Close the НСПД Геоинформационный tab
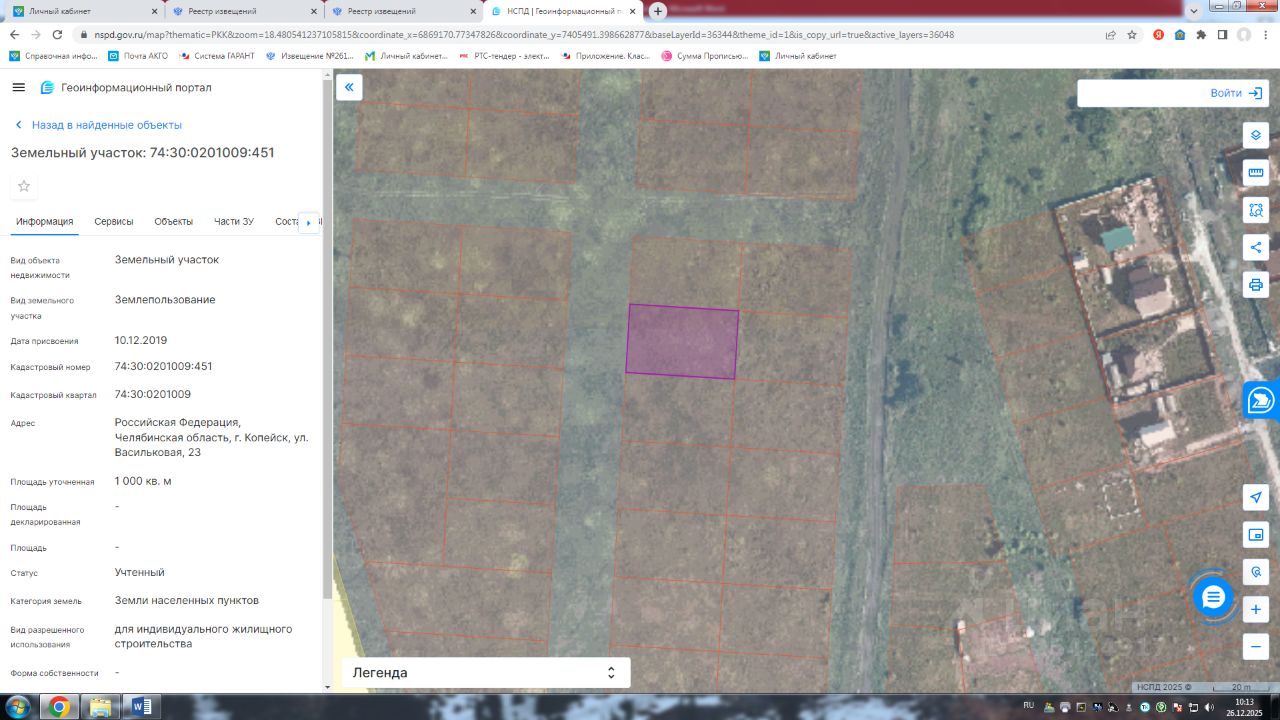 pyautogui.click(x=632, y=11)
